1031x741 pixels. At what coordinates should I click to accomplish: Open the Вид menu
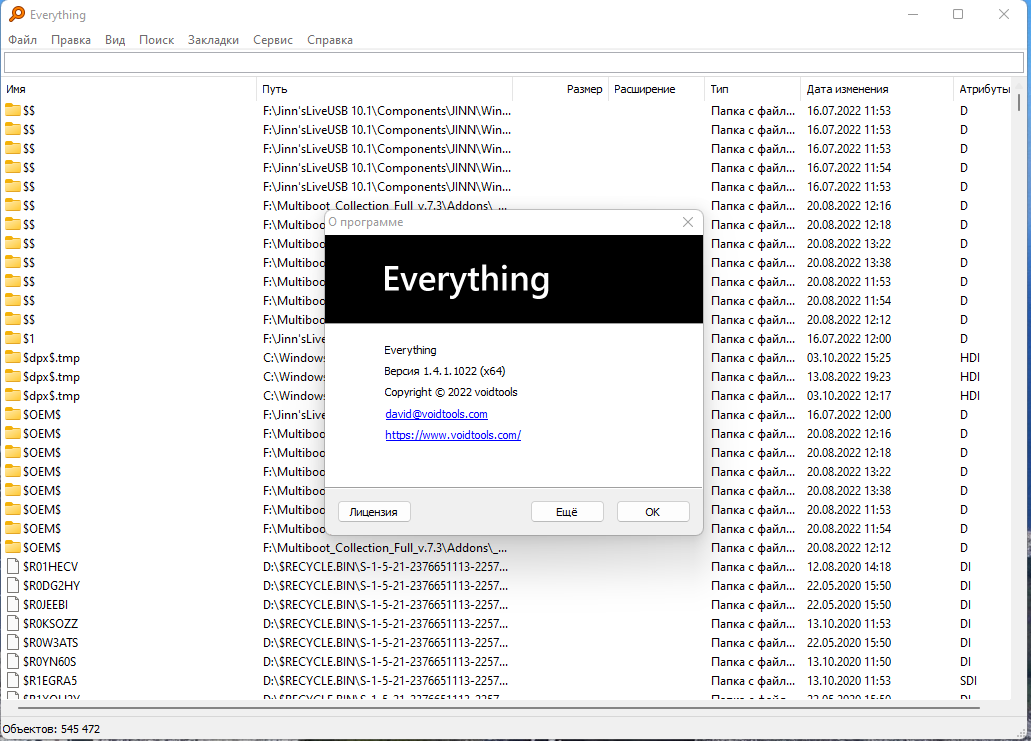(115, 40)
